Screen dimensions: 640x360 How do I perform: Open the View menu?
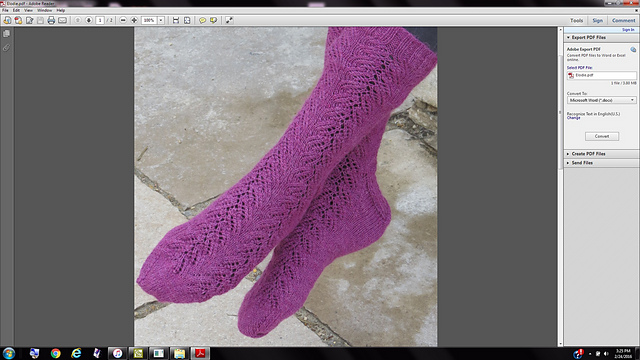(x=28, y=10)
